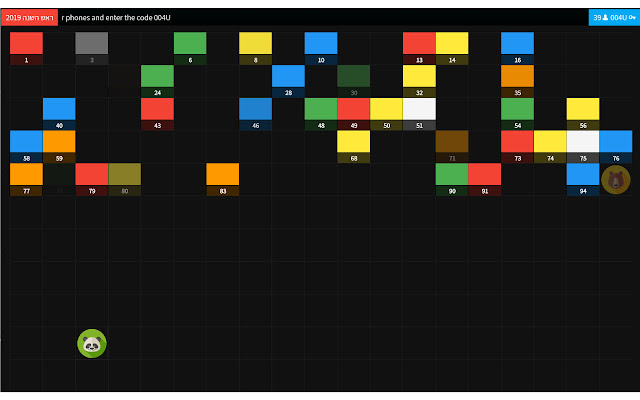Screen dimensions: 640x400
Task: Click the panda avatar icon
Action: click(92, 344)
